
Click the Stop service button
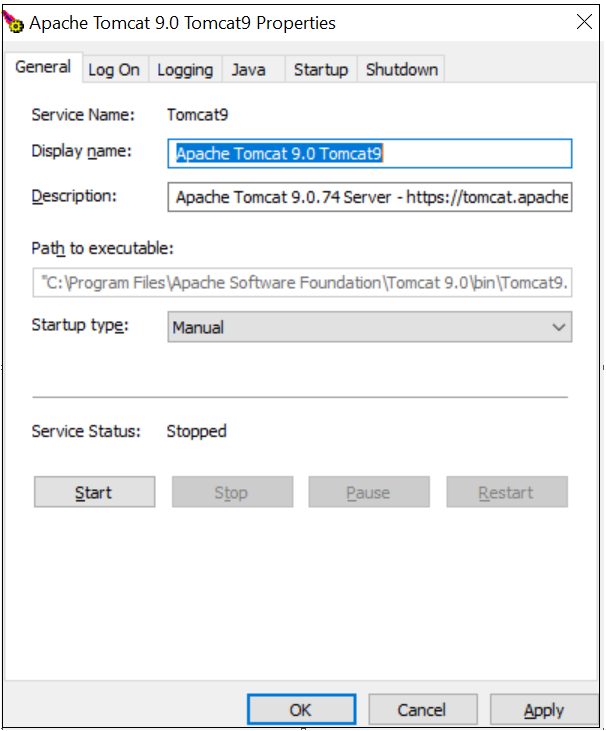click(x=232, y=492)
